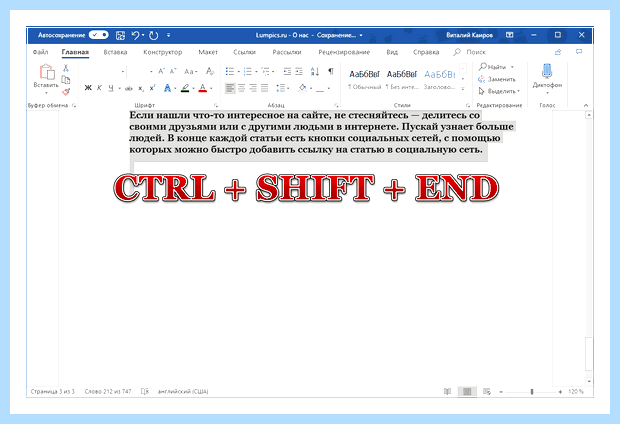Cut selection with scissors icon

pyautogui.click(x=66, y=68)
